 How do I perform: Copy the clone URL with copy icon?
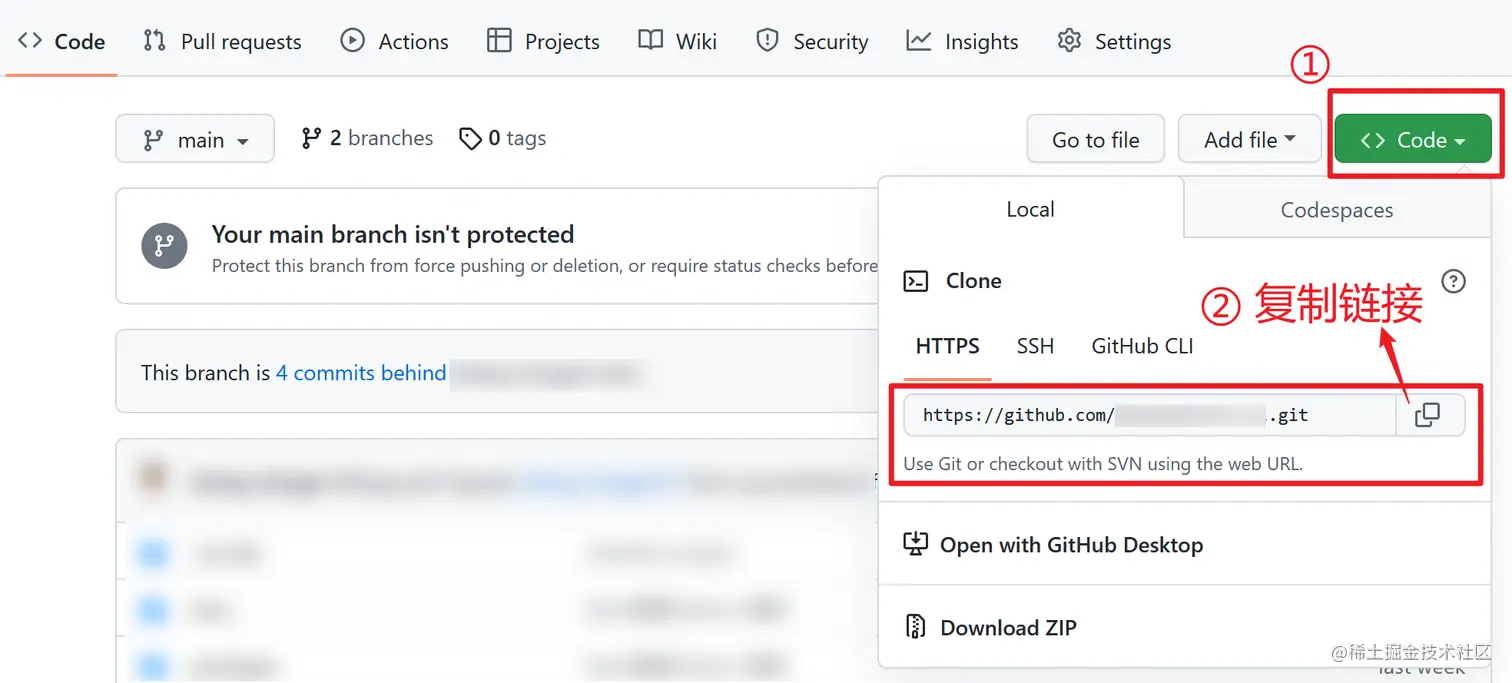(1428, 415)
